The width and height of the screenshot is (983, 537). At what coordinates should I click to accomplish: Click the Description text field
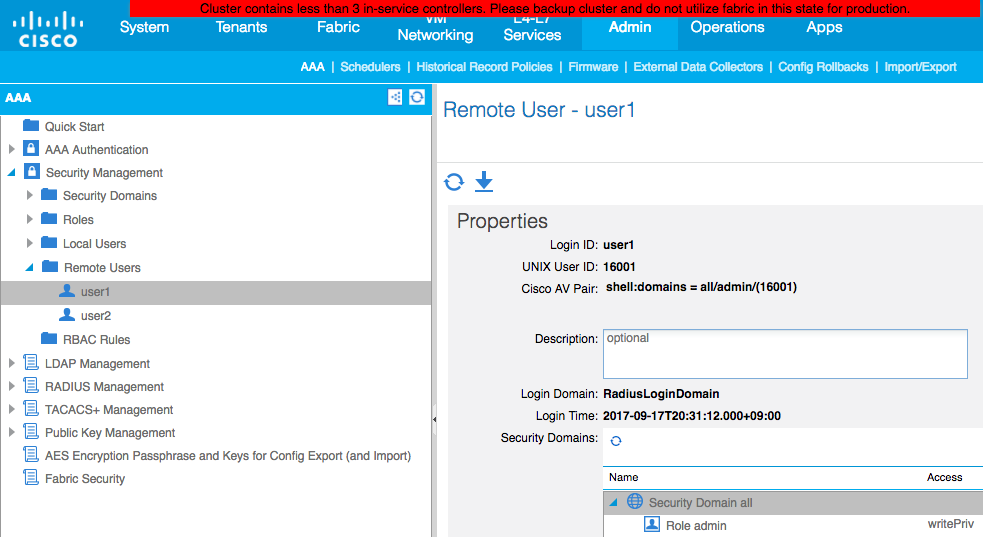click(x=785, y=354)
